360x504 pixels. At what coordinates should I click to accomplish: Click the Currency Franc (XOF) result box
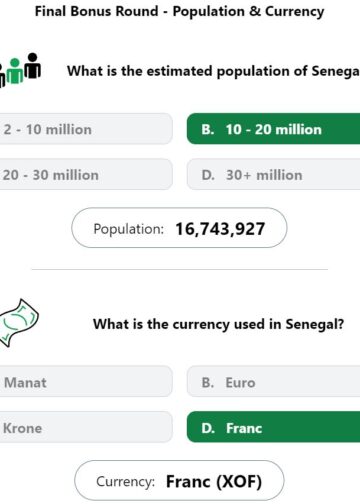(179, 481)
